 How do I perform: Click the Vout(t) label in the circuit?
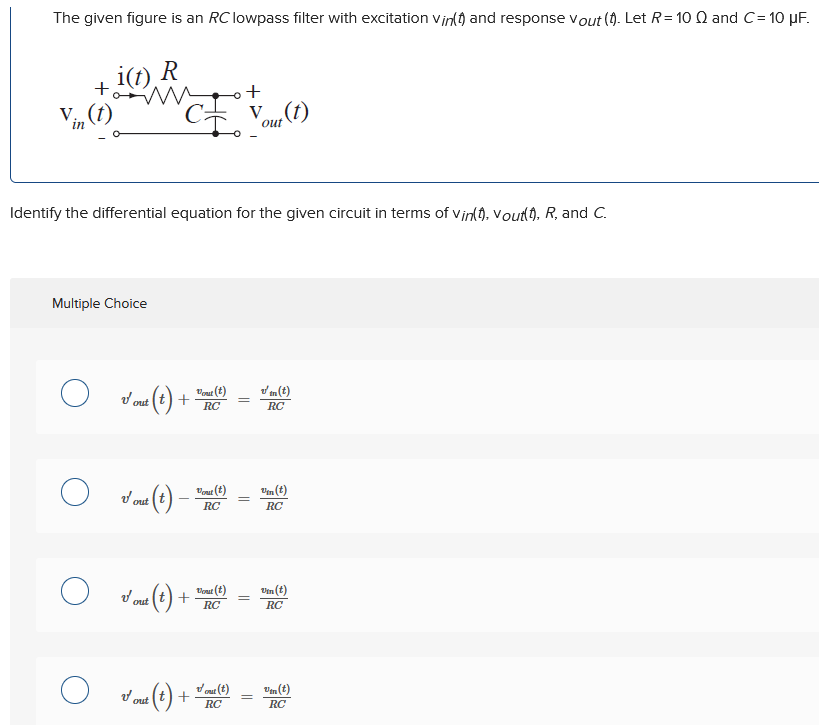pyautogui.click(x=280, y=113)
